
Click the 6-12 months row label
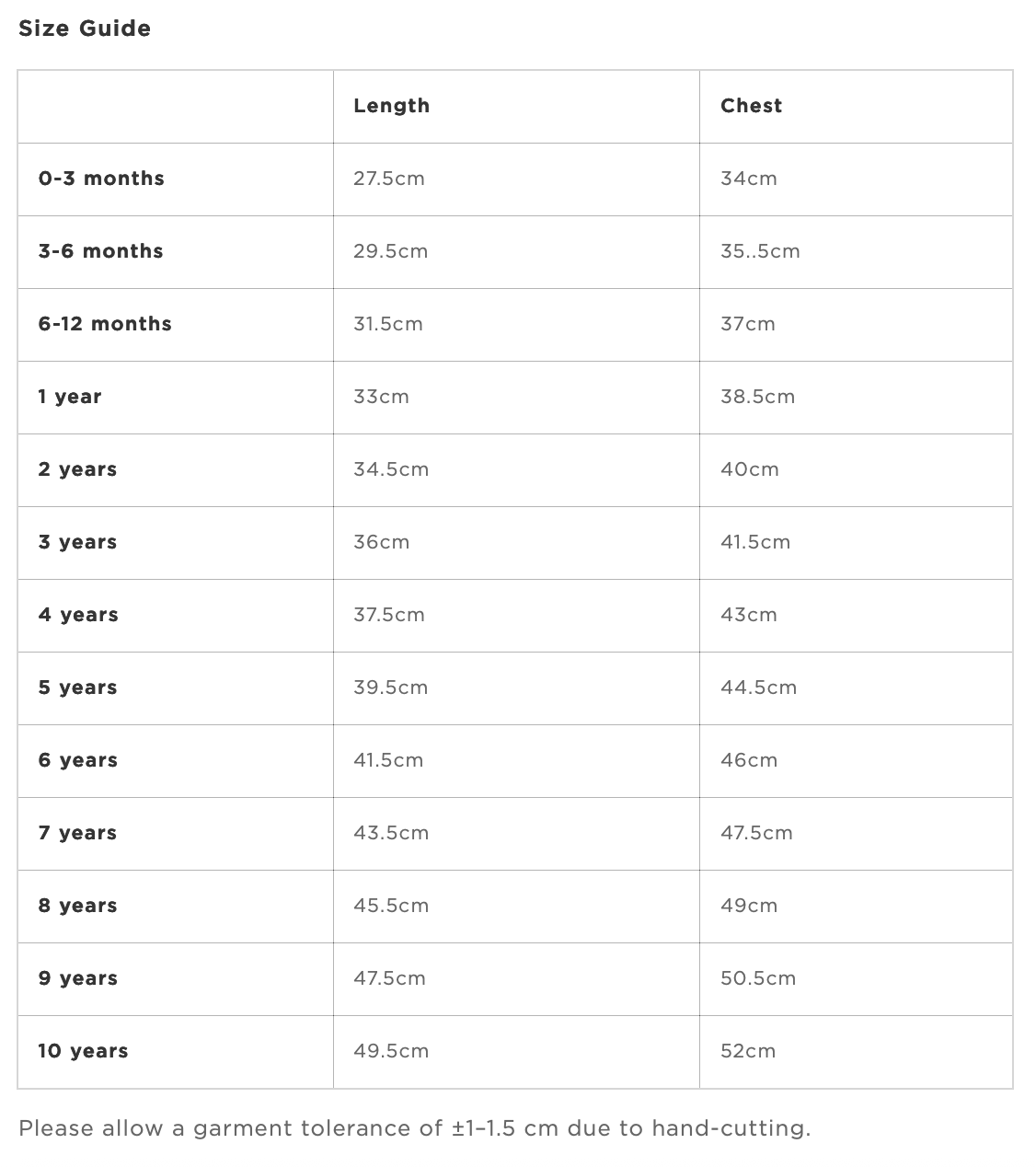click(x=105, y=324)
